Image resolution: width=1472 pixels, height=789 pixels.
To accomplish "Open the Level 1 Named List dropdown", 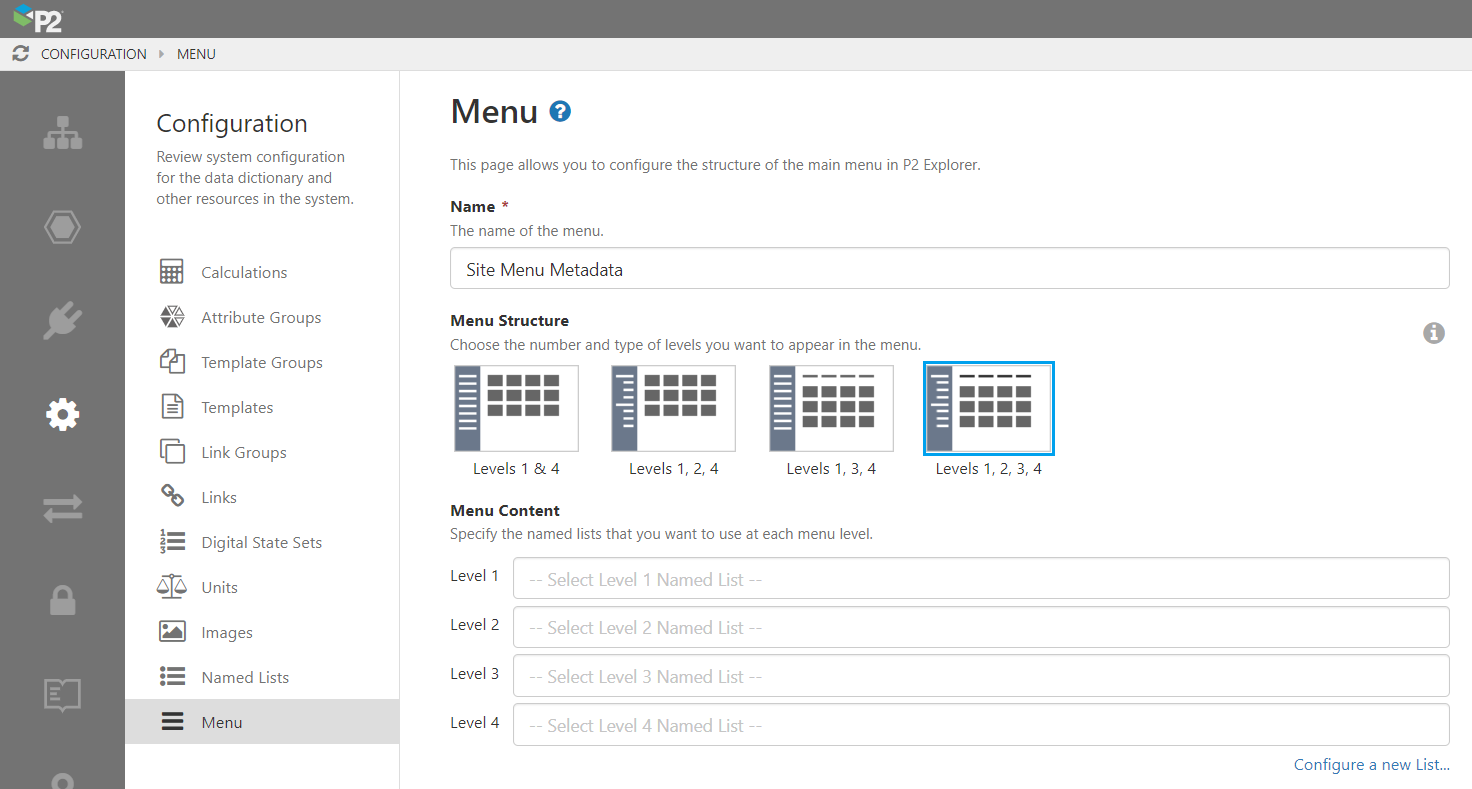I will (980, 579).
